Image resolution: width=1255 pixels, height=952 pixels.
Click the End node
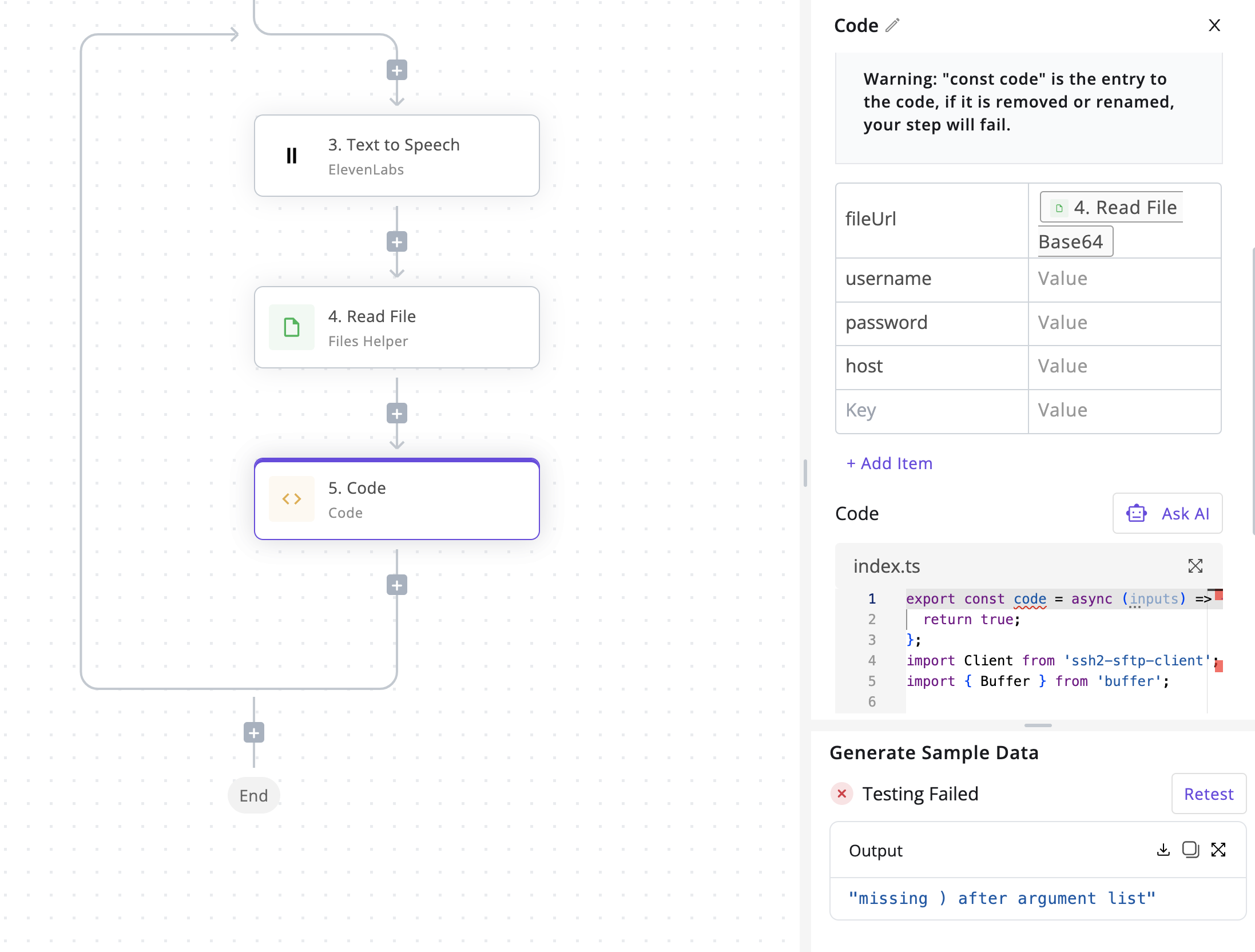(x=253, y=795)
